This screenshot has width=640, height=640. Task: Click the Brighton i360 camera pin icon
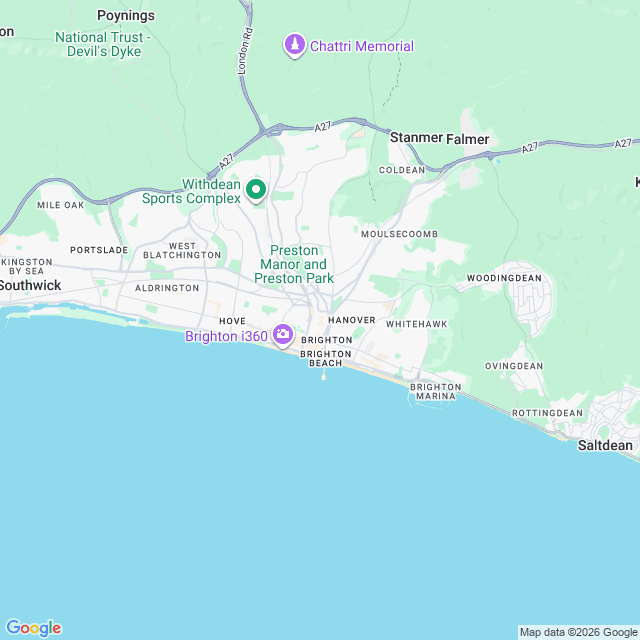tap(283, 336)
